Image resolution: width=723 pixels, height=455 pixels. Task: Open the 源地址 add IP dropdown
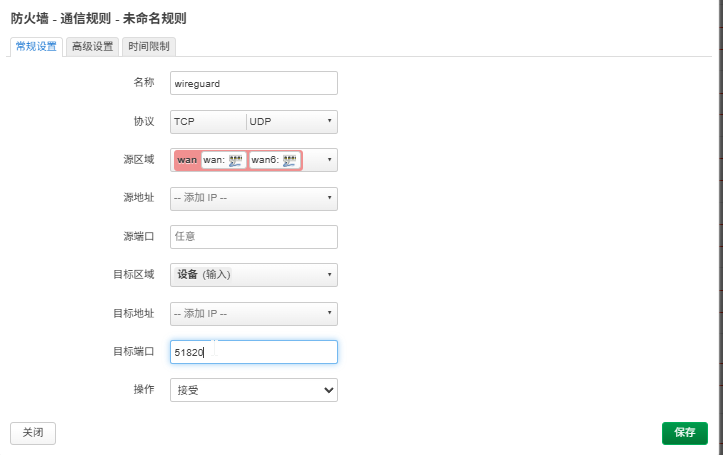pyautogui.click(x=254, y=198)
